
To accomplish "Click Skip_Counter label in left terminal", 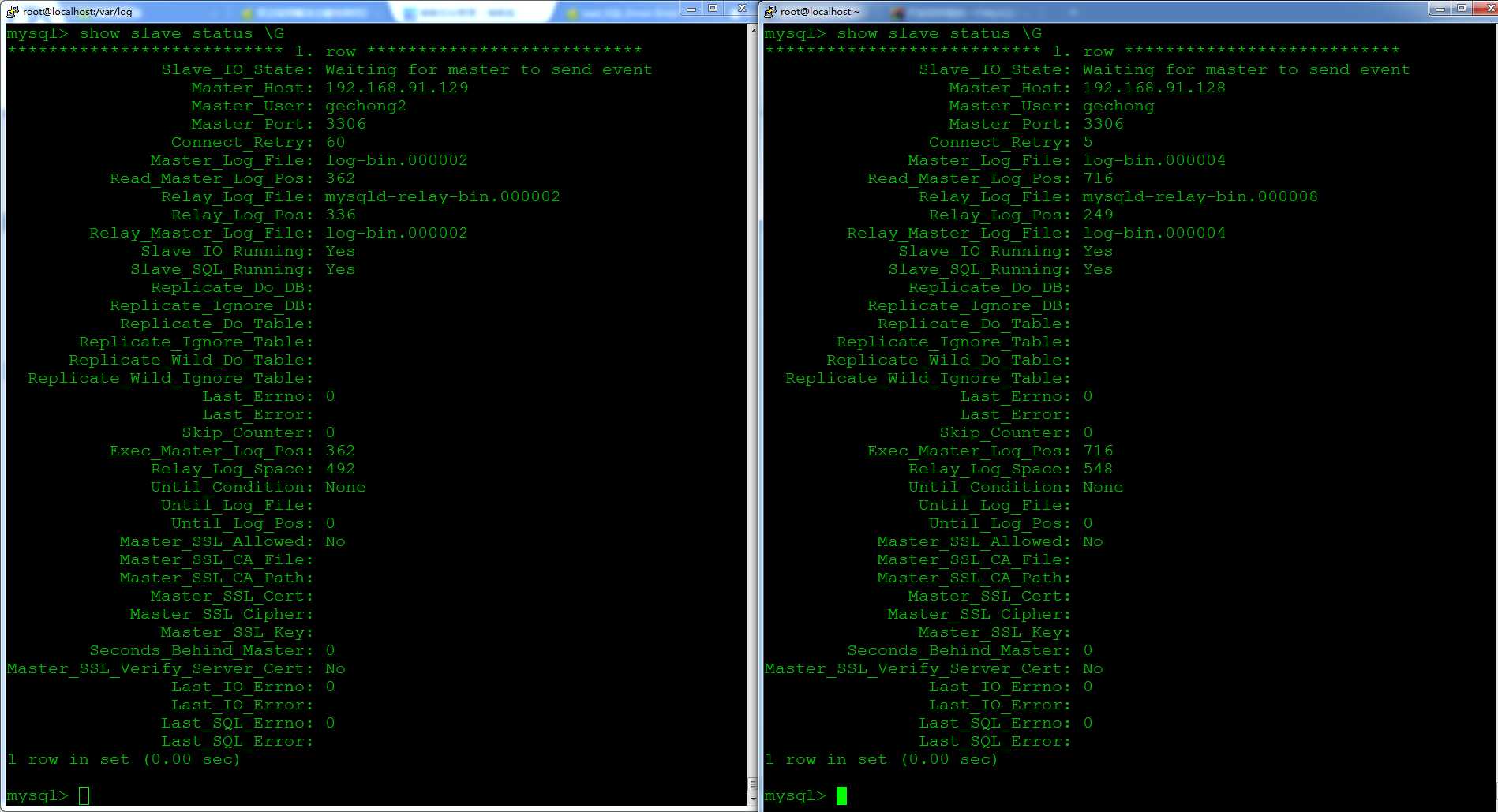I will 248,432.
